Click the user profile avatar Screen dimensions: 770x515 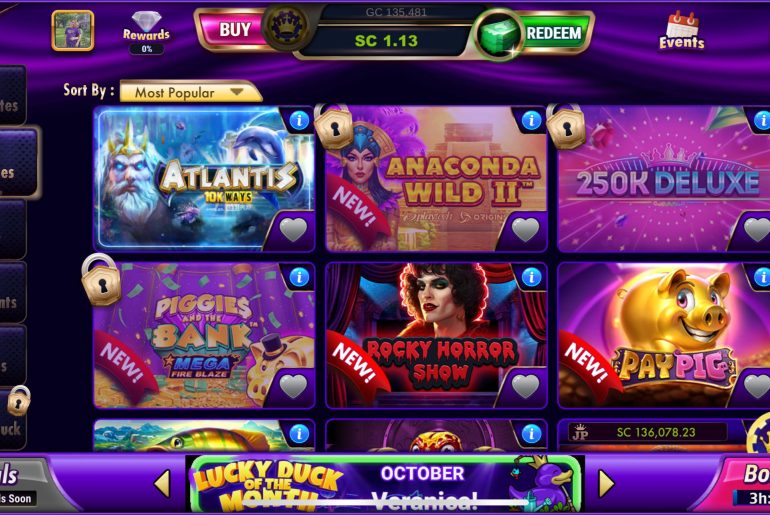pos(73,30)
